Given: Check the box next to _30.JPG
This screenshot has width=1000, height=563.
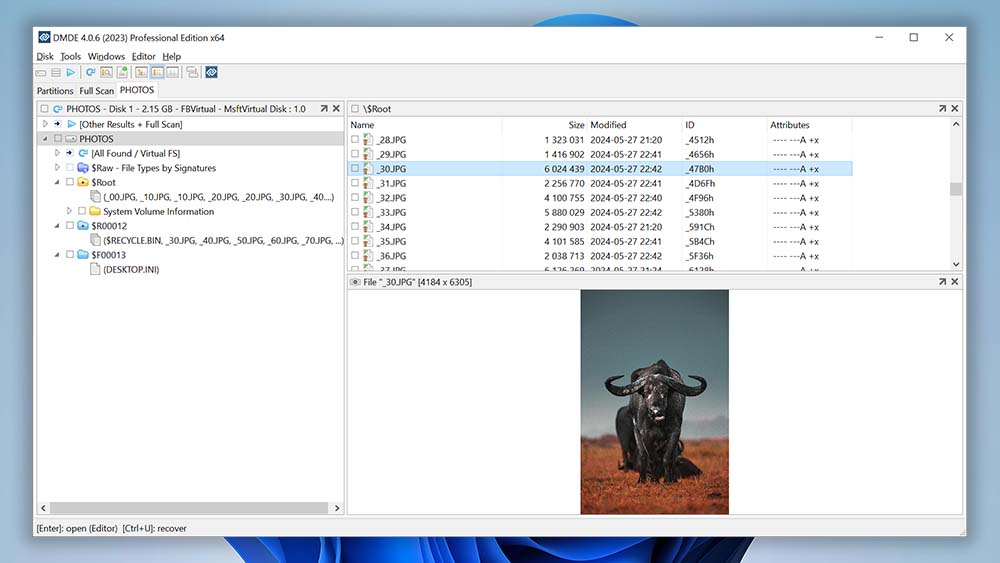Looking at the screenshot, I should coord(355,169).
